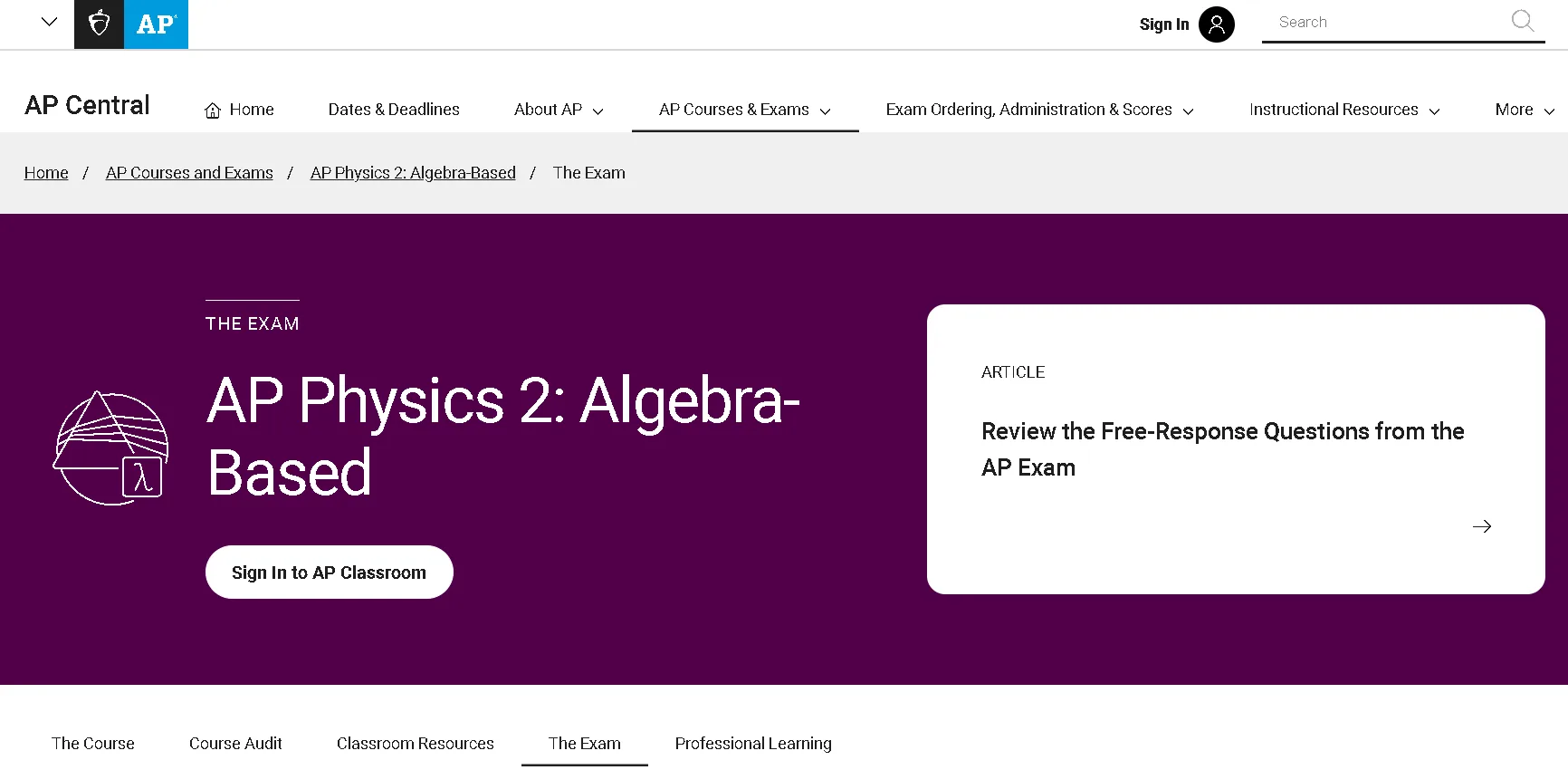This screenshot has height=770, width=1568.
Task: Open the More navigation dropdown
Action: coord(1523,110)
